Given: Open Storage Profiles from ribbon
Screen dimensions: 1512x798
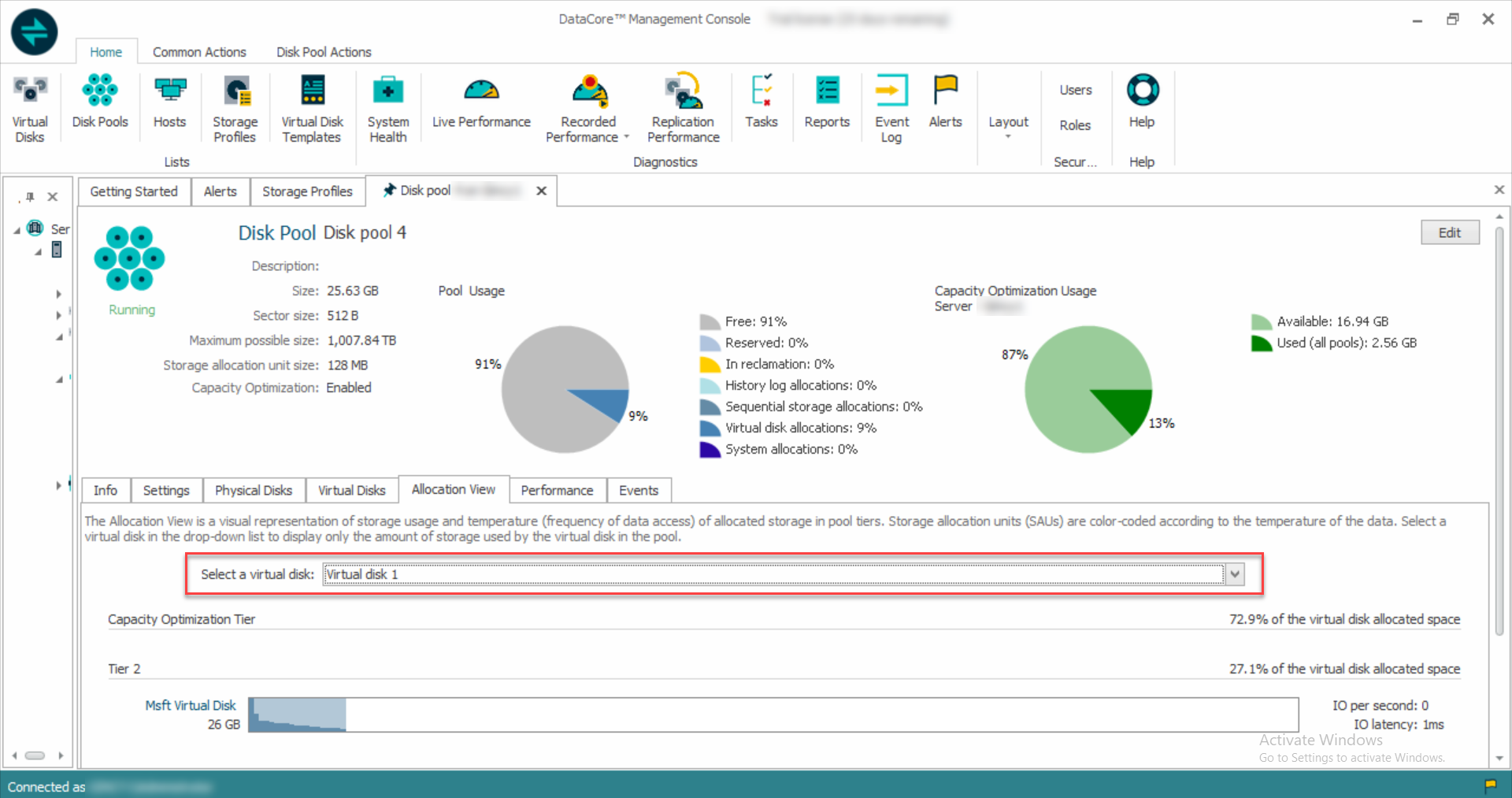Looking at the screenshot, I should [x=235, y=109].
